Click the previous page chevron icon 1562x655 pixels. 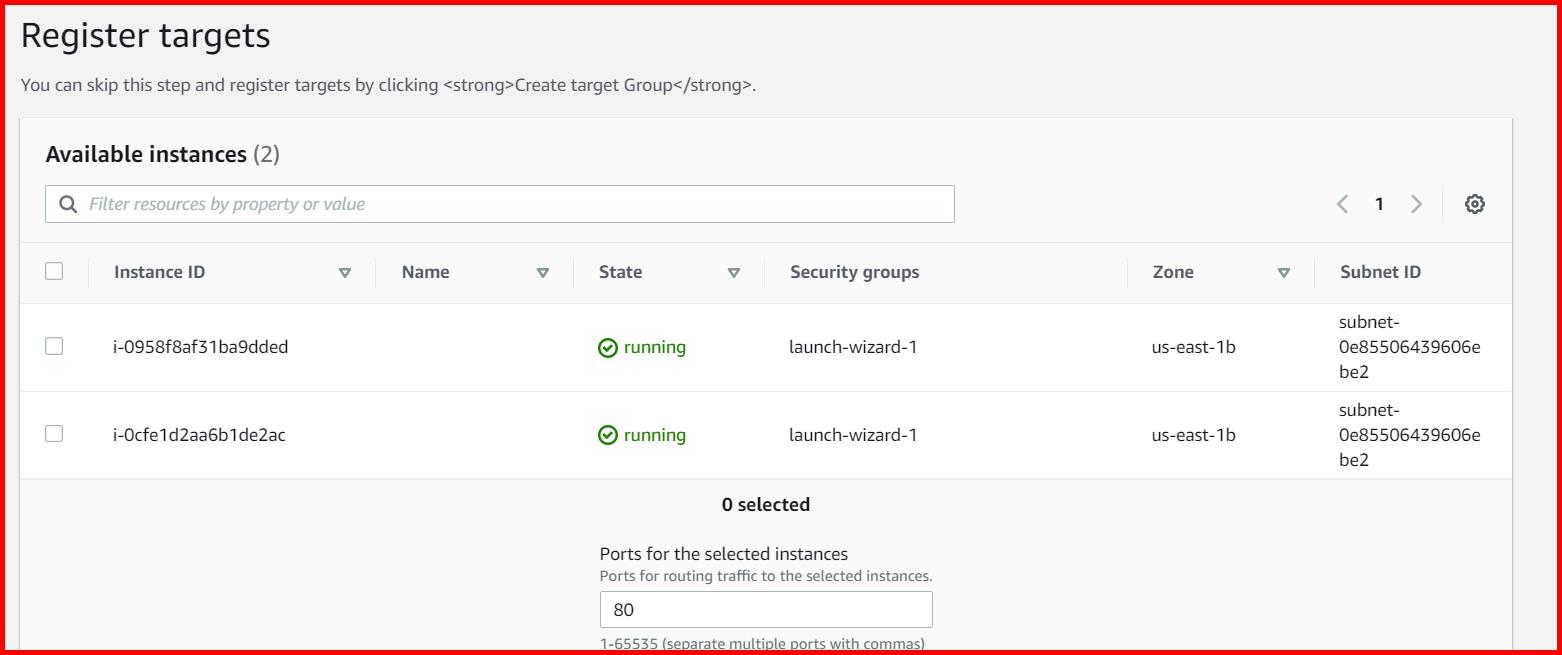tap(1342, 203)
